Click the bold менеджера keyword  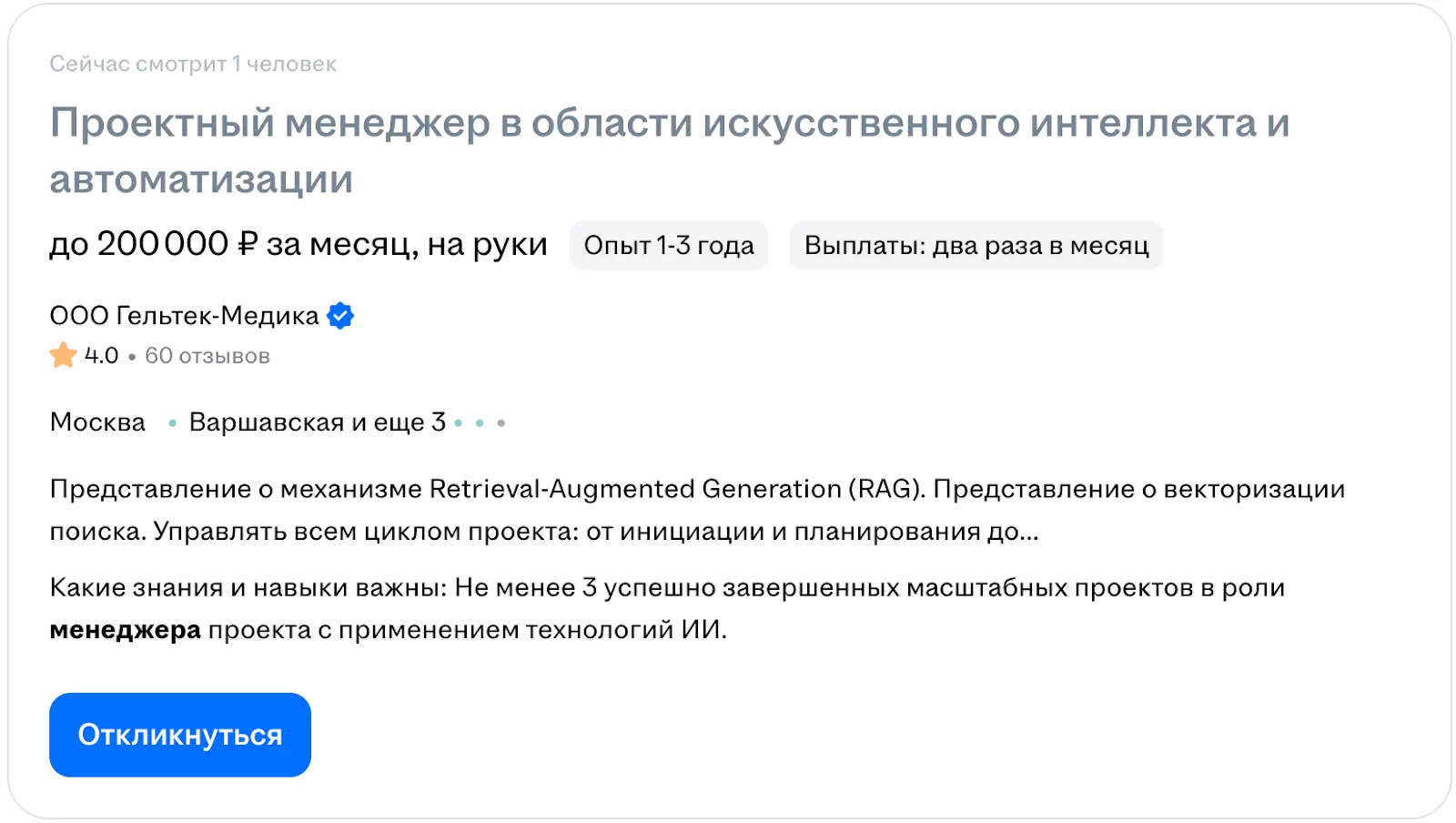125,630
